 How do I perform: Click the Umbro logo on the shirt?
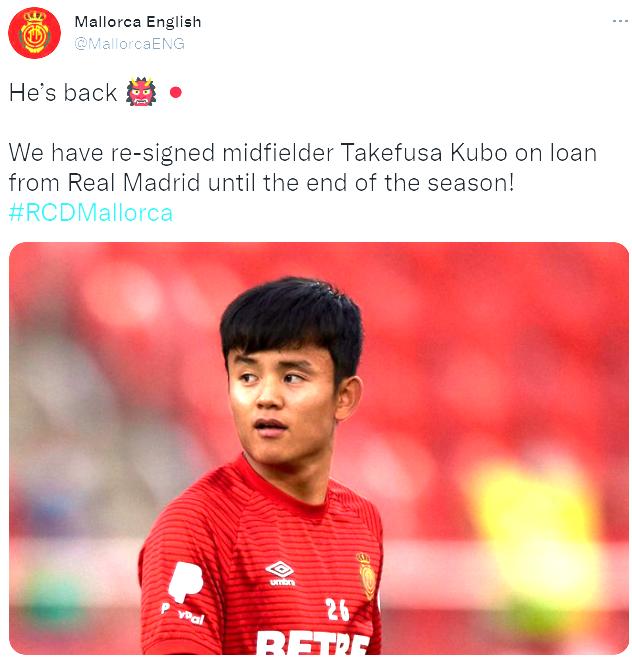pos(281,574)
